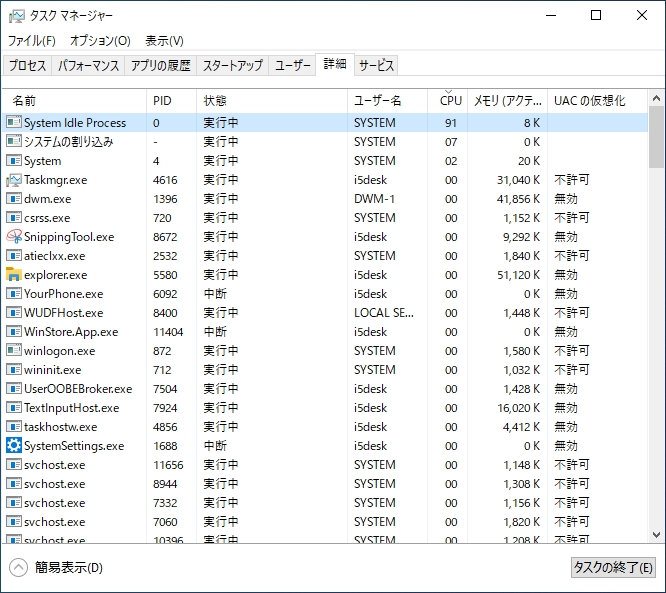The width and height of the screenshot is (666, 593).
Task: Click the DWM-1 user name cell
Action: tap(374, 199)
